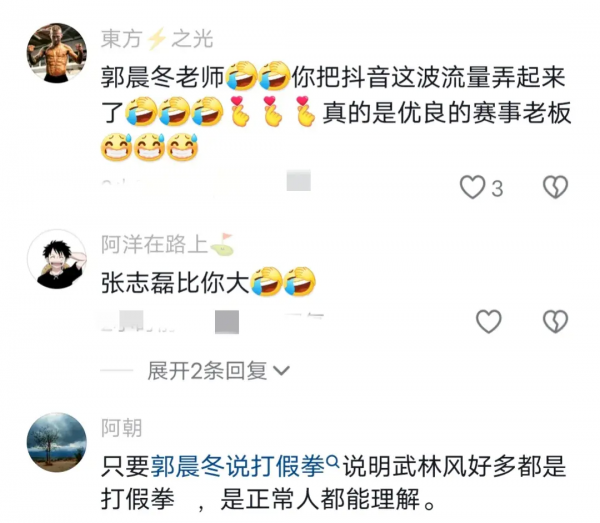Like 阿洋在路上's comment with heart icon
Image resolution: width=600 pixels, height=523 pixels.
489,321
